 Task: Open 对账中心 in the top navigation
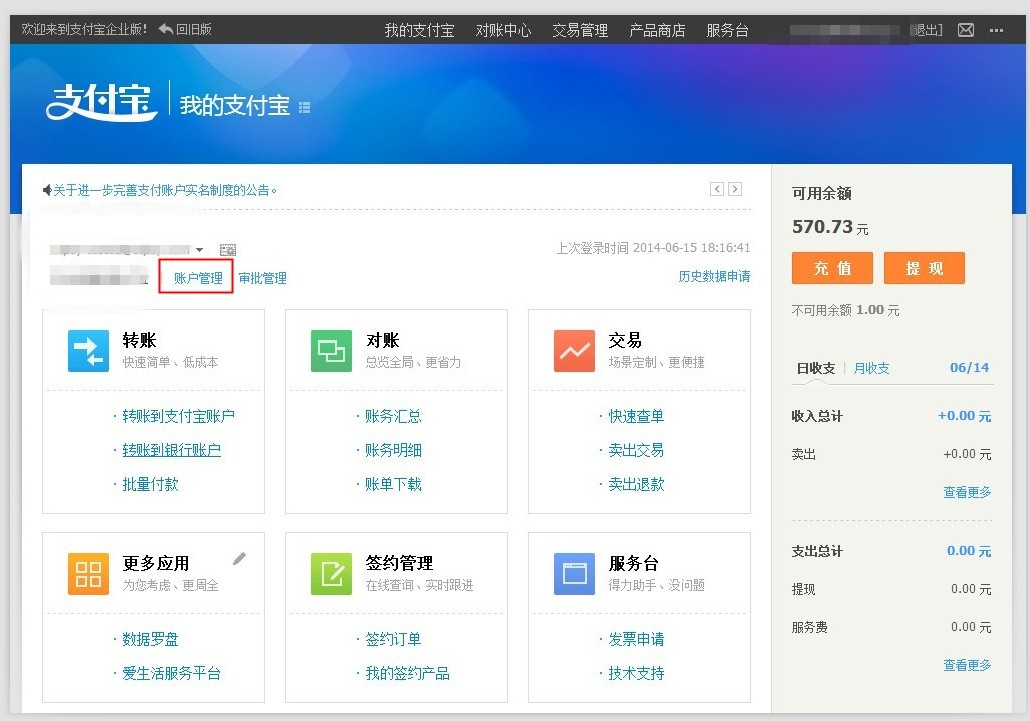click(503, 30)
